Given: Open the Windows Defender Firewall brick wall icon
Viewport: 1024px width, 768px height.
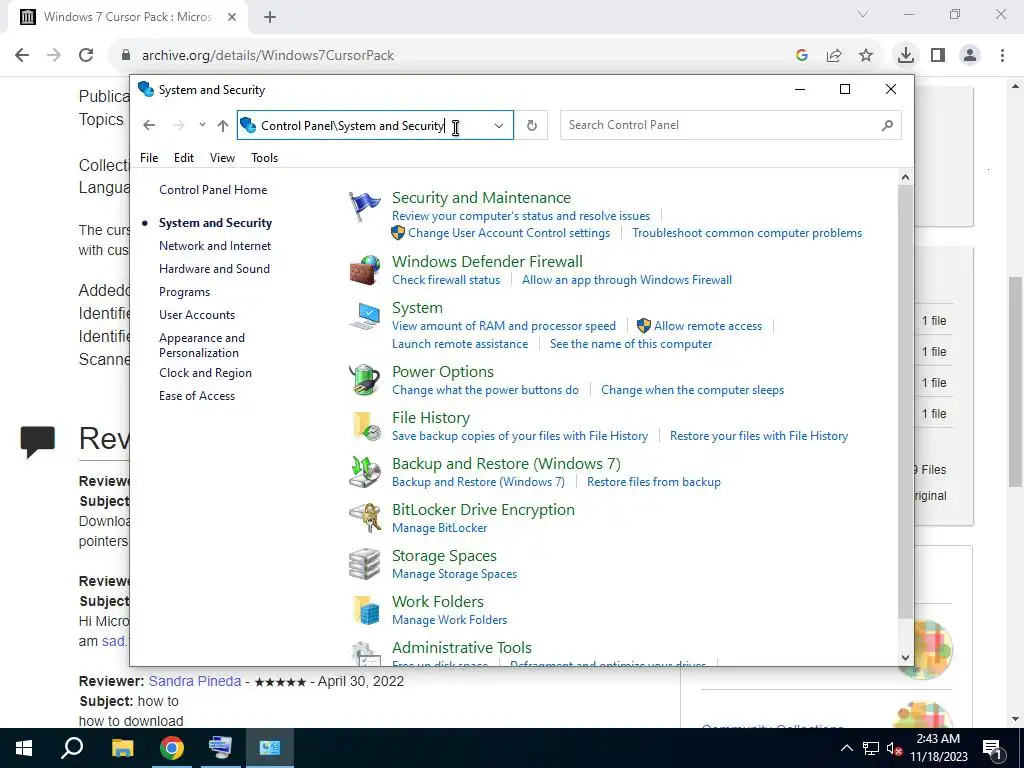Looking at the screenshot, I should (364, 270).
